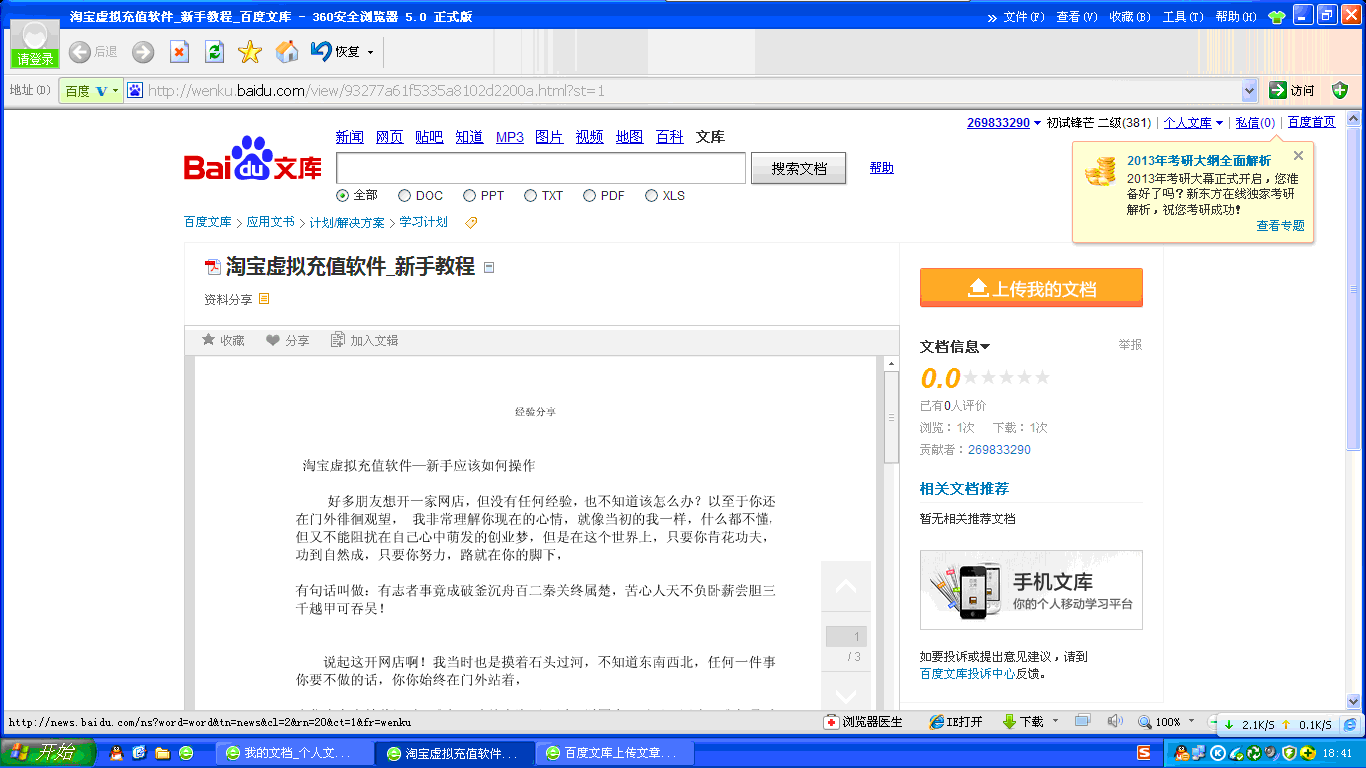Screen dimensions: 1366x768
Task: Click the 请登录 user avatar icon
Action: click(35, 44)
